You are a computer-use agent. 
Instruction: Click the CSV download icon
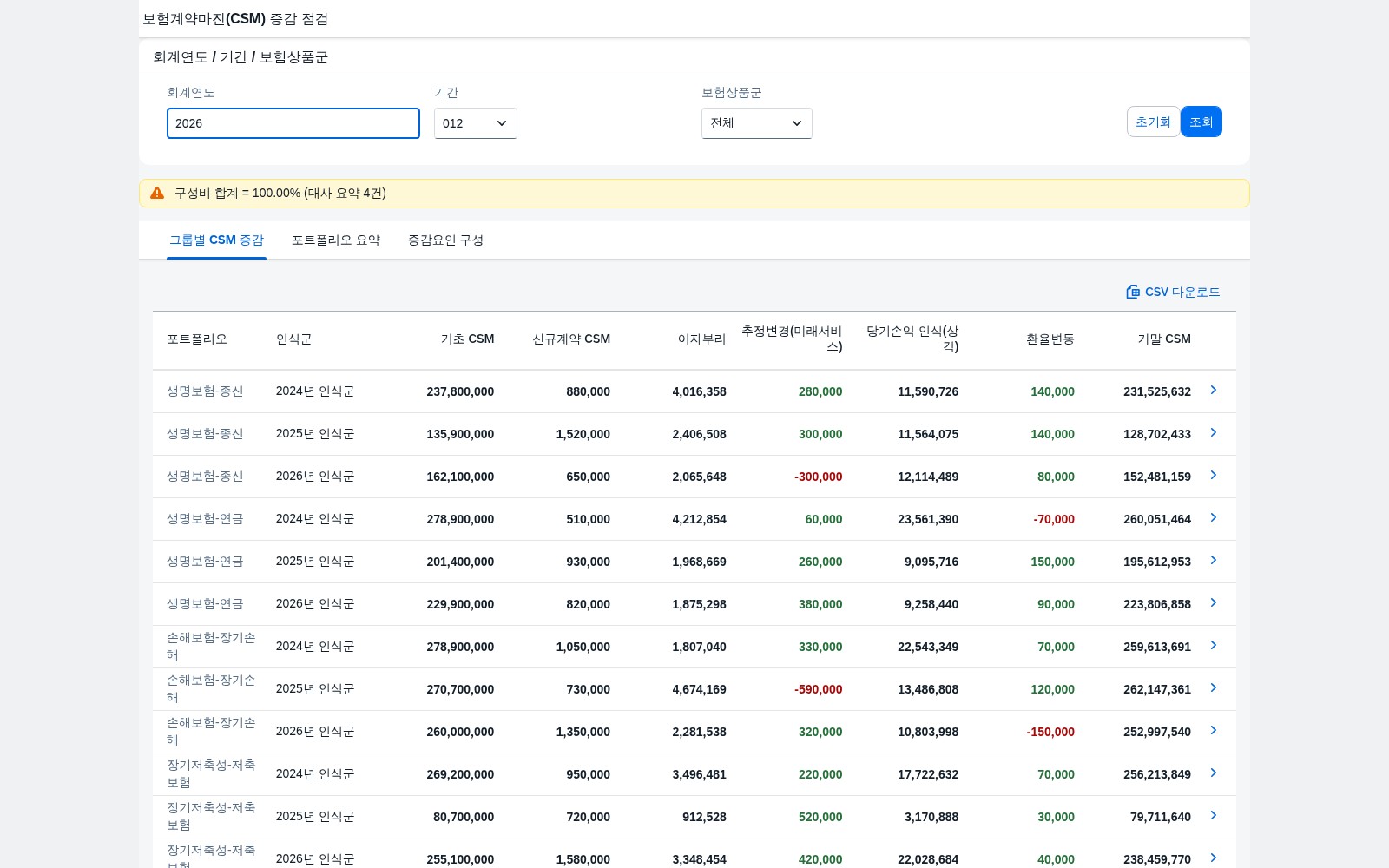(1133, 292)
